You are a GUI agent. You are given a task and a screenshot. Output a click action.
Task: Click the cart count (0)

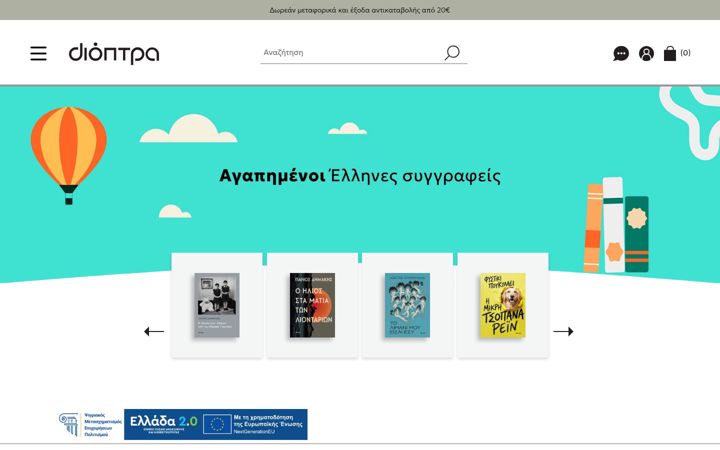tap(686, 52)
